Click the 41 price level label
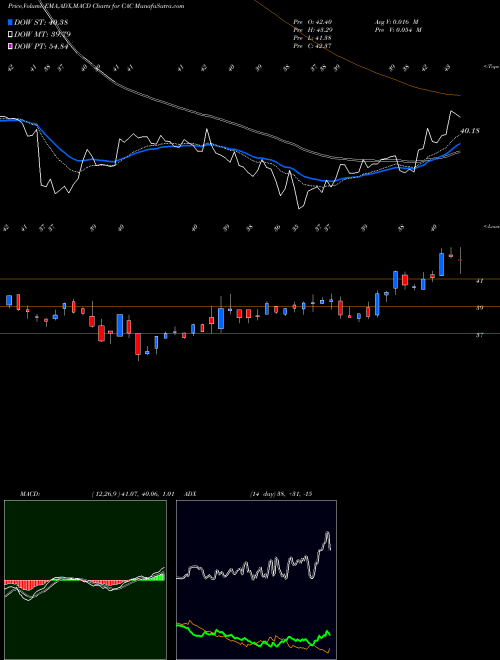 pos(479,280)
